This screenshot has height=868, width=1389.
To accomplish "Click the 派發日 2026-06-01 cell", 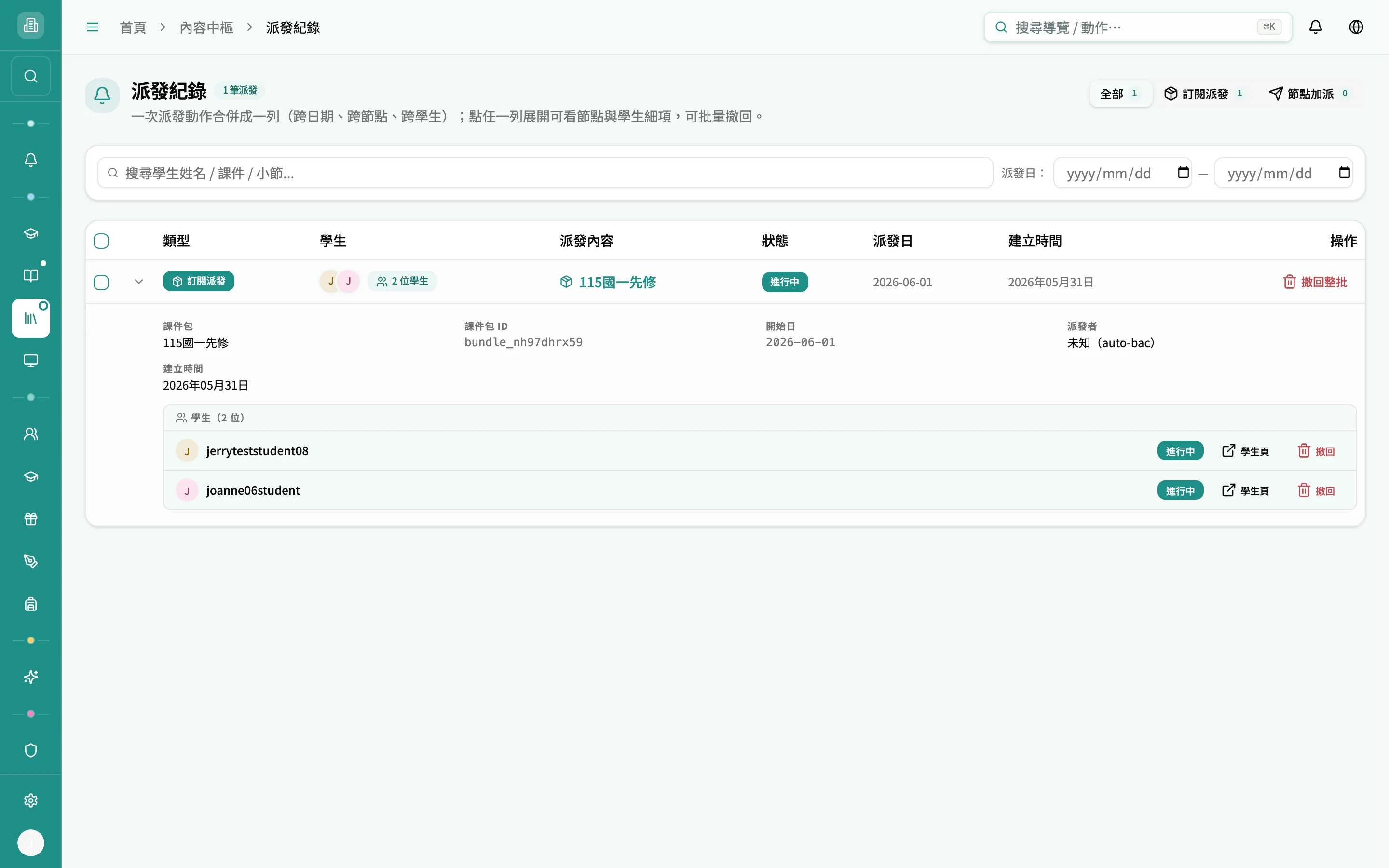I will click(902, 282).
